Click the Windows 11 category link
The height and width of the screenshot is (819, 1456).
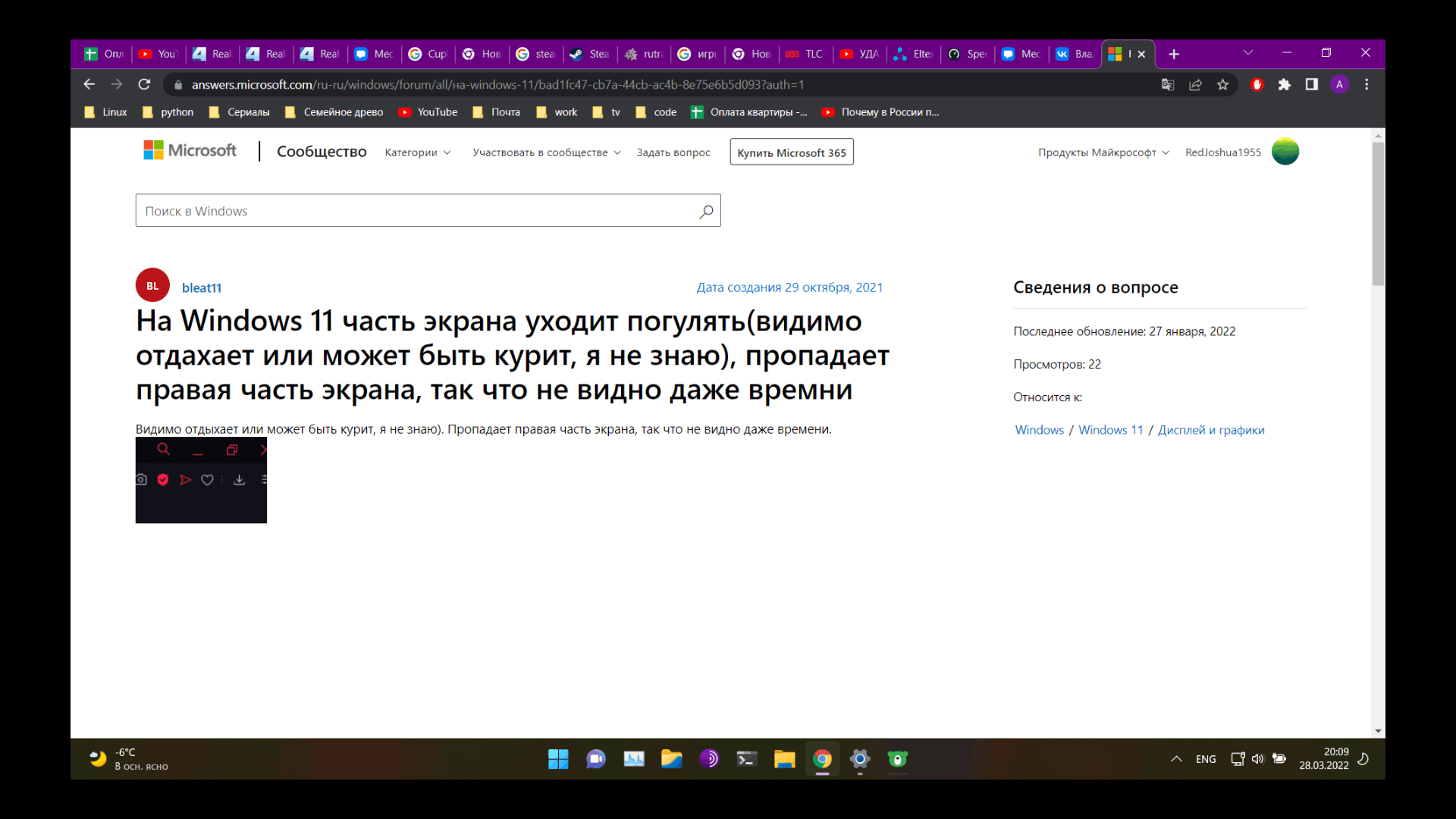tap(1110, 429)
